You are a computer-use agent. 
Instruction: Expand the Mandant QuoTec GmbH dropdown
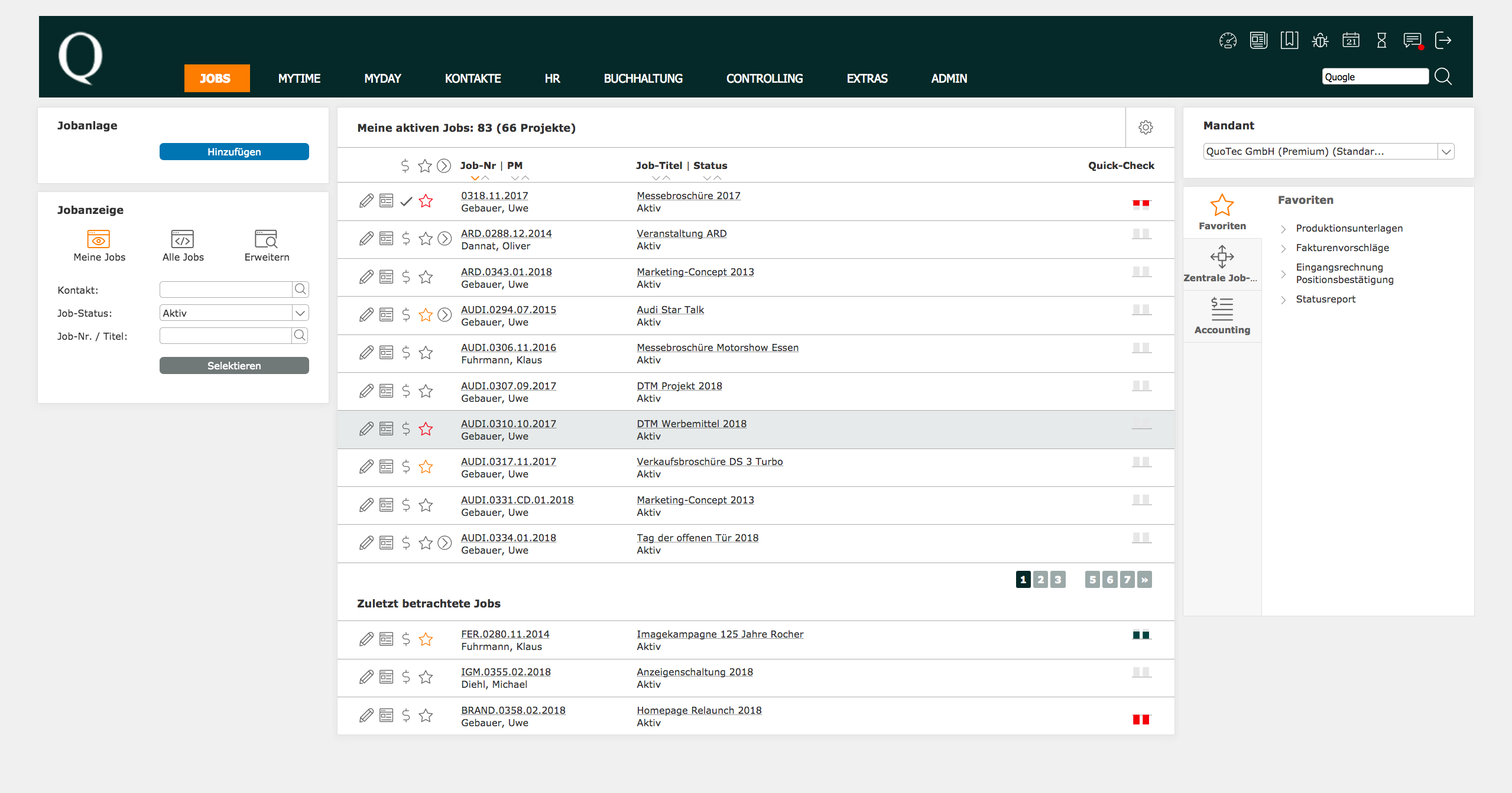coord(1446,152)
